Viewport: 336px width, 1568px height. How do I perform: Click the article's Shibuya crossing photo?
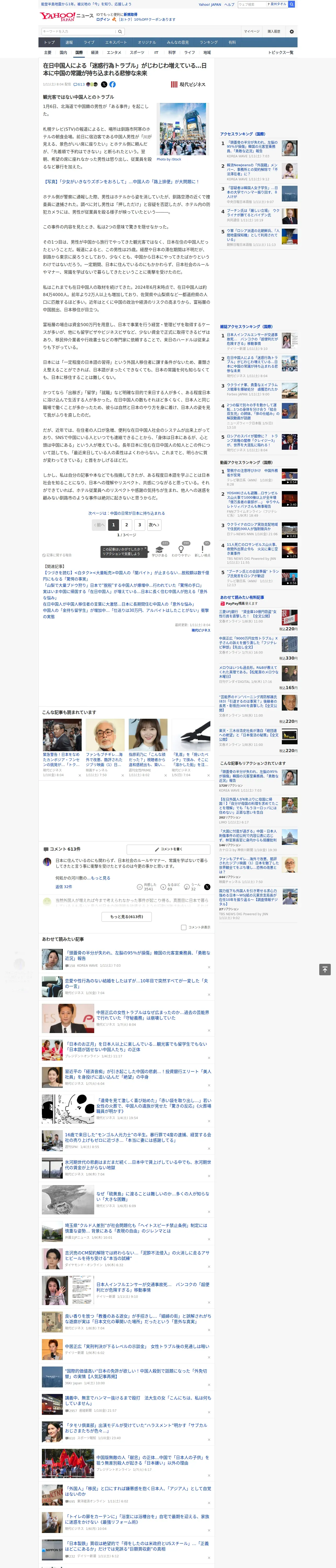point(182,130)
